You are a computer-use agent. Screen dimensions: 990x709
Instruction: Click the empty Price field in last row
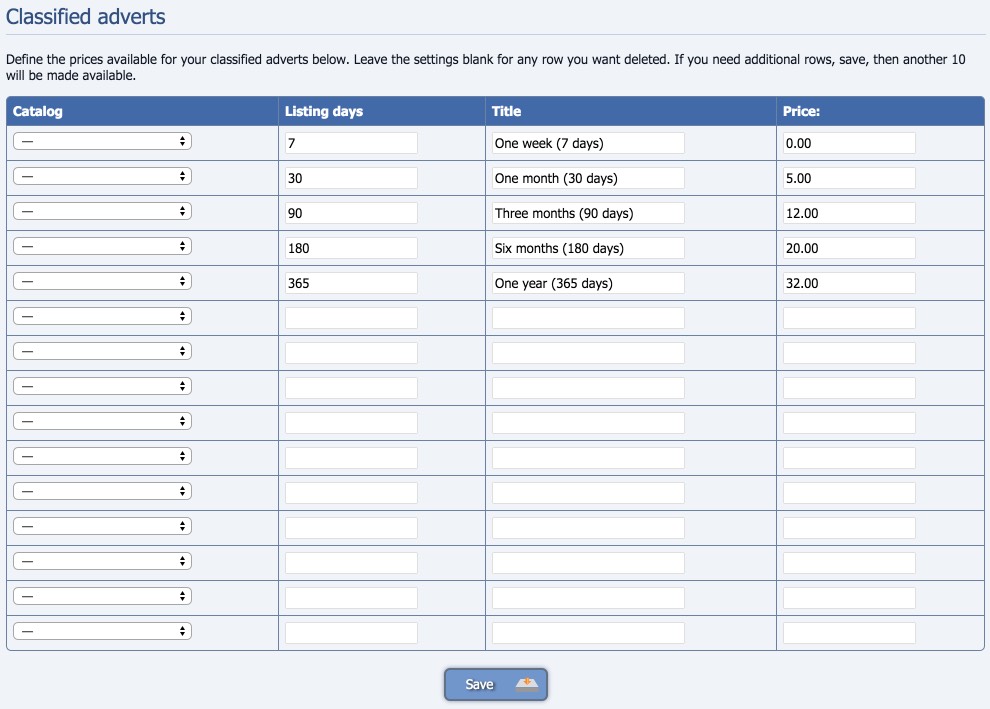tap(849, 633)
